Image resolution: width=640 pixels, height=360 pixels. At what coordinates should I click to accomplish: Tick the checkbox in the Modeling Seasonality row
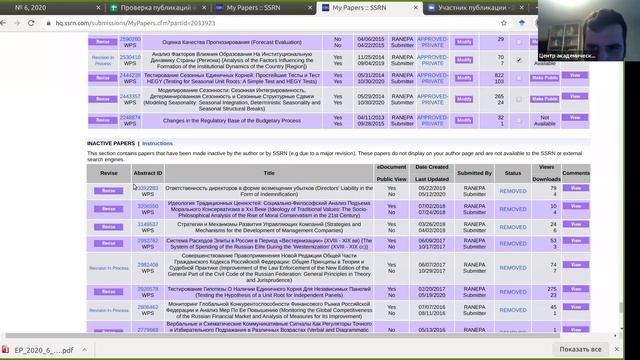pos(519,99)
